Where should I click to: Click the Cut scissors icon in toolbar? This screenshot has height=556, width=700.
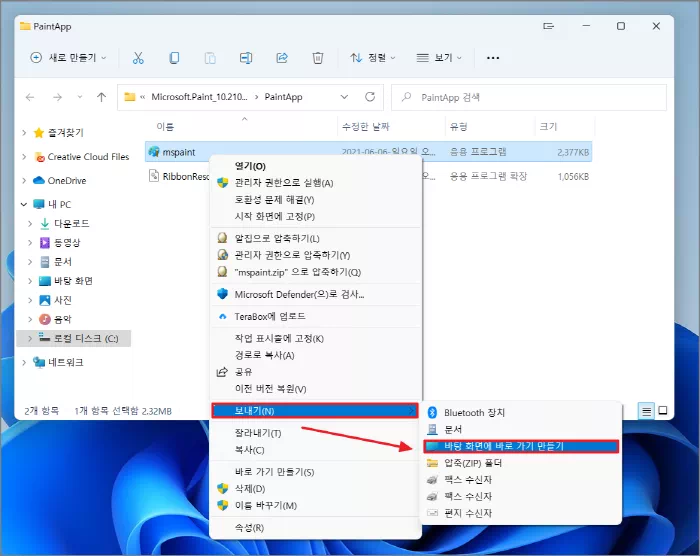[x=138, y=58]
